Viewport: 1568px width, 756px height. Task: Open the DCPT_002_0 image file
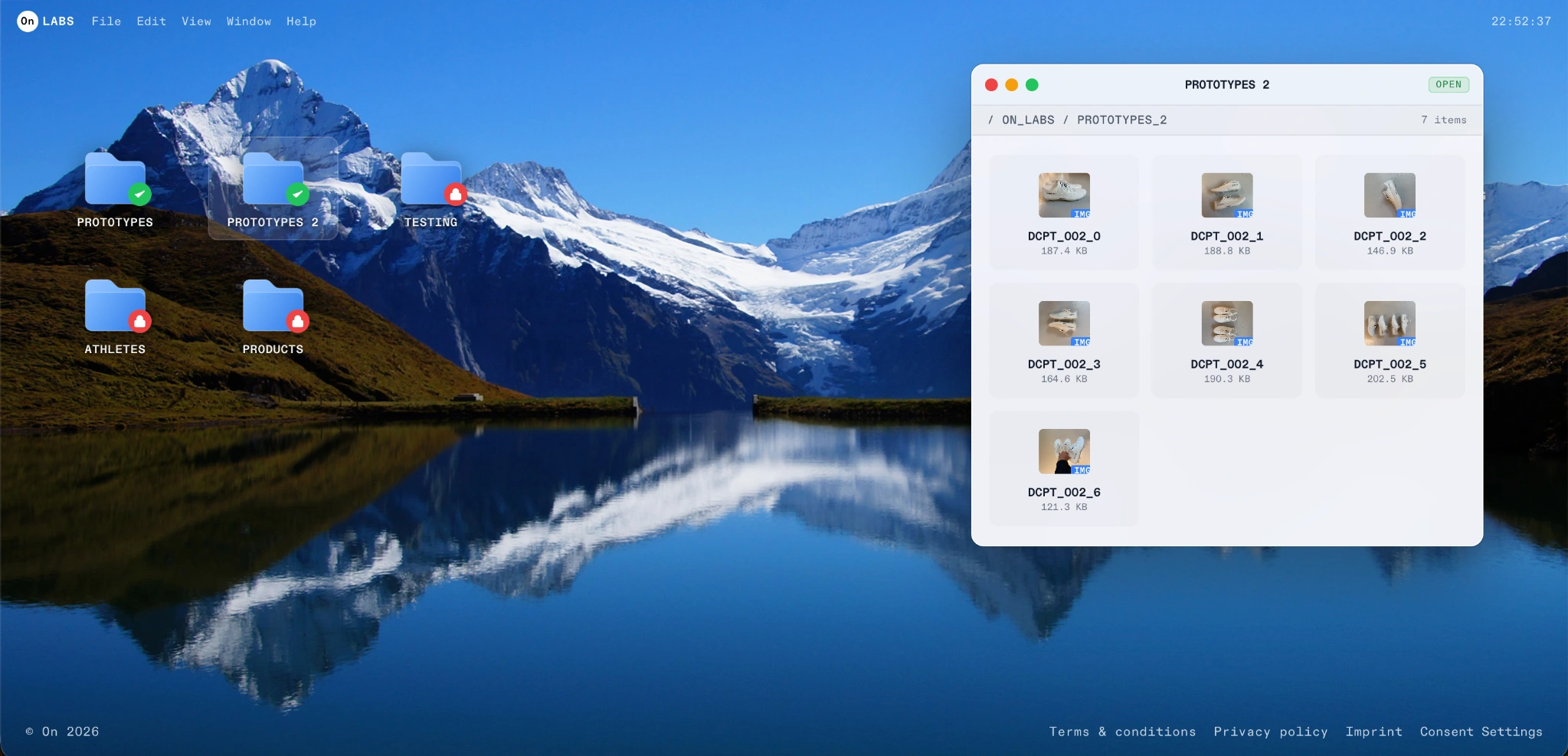(1064, 212)
